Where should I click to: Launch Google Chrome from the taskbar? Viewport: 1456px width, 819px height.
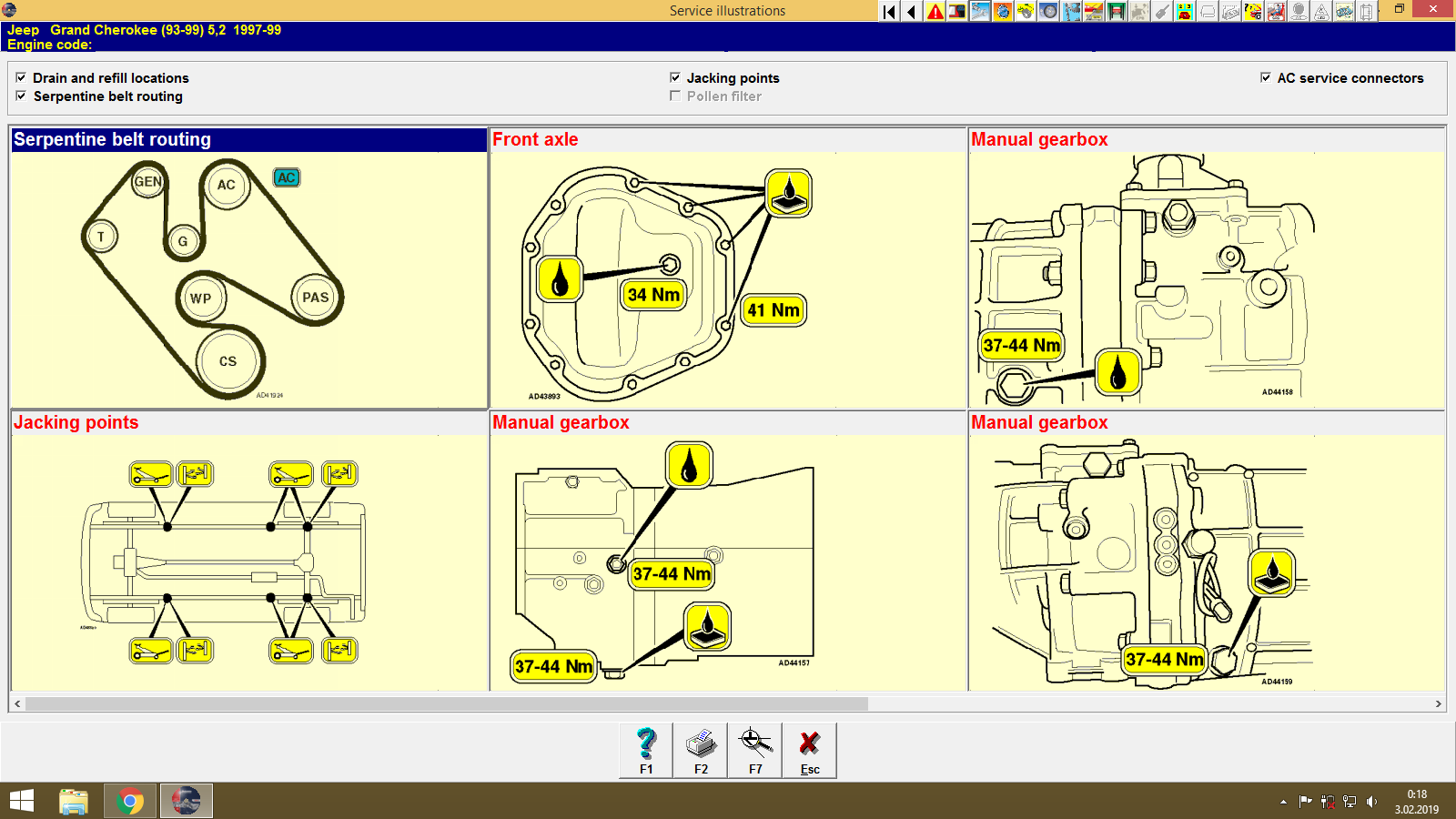tap(130, 801)
